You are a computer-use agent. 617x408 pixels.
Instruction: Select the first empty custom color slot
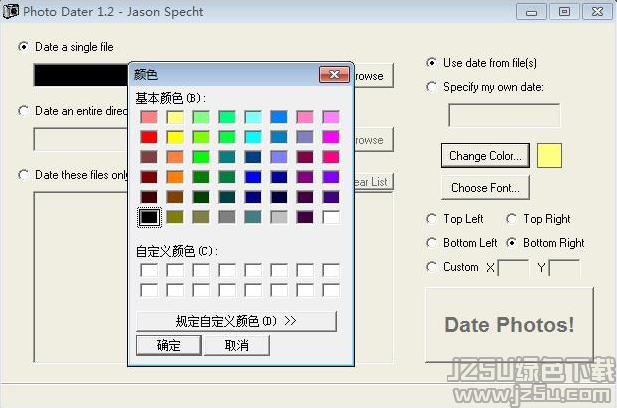[x=149, y=270]
